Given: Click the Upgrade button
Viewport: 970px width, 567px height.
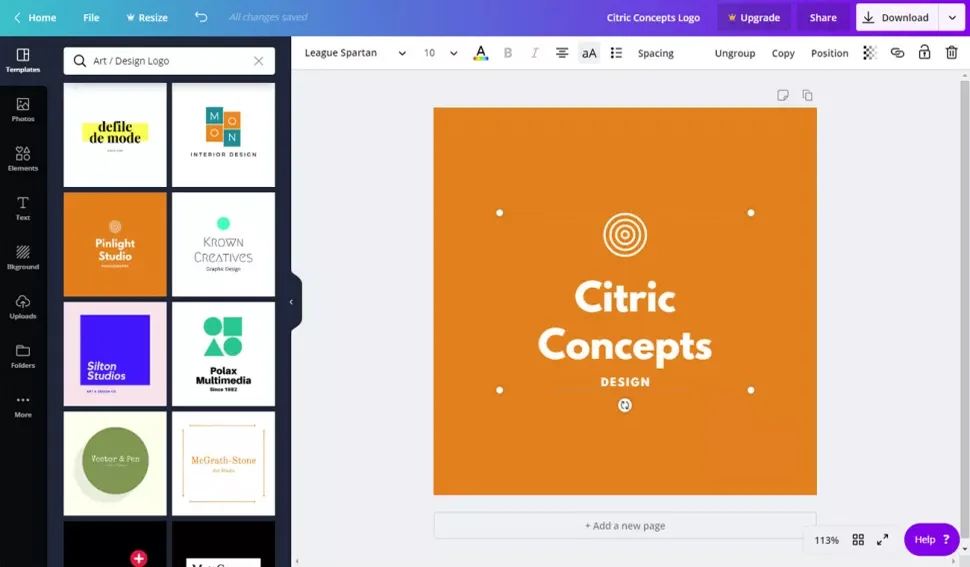Looking at the screenshot, I should coord(753,17).
